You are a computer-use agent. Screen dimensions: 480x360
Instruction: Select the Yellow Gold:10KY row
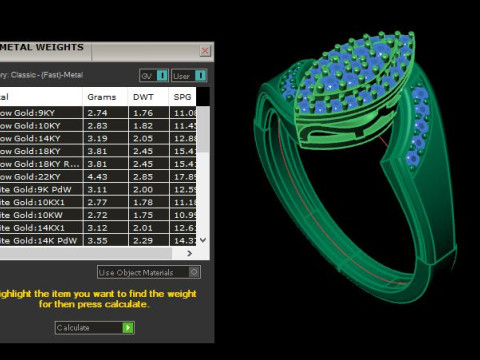(x=98, y=126)
